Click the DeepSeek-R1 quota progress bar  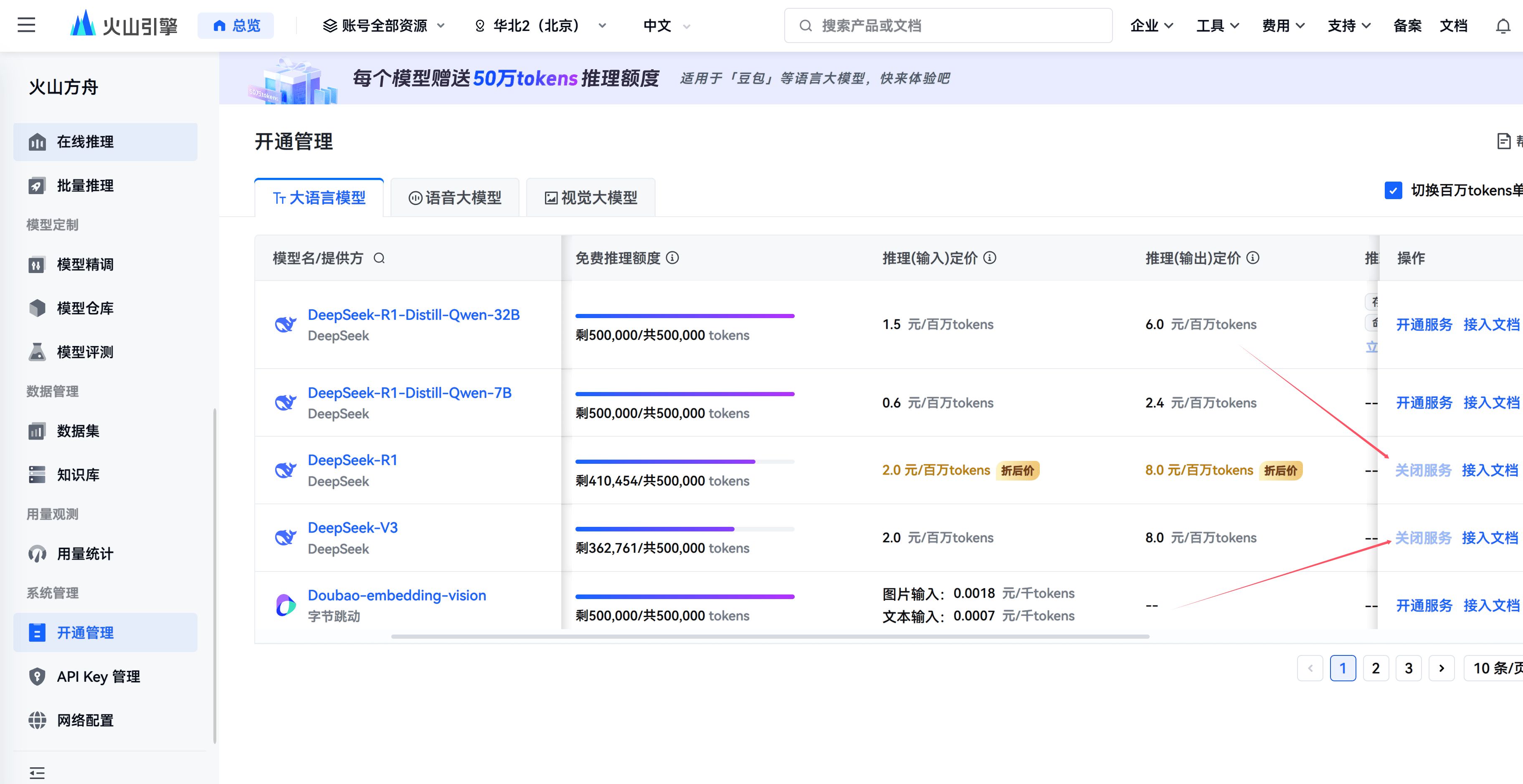click(684, 461)
